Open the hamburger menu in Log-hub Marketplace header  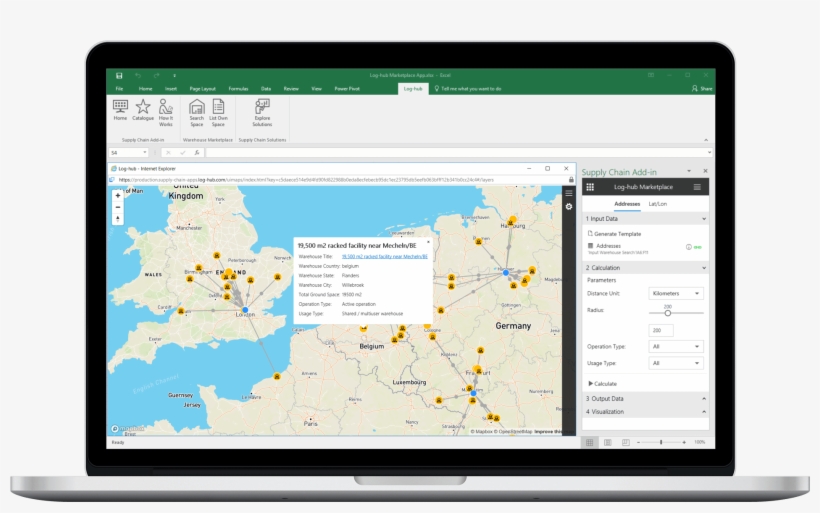(x=697, y=187)
